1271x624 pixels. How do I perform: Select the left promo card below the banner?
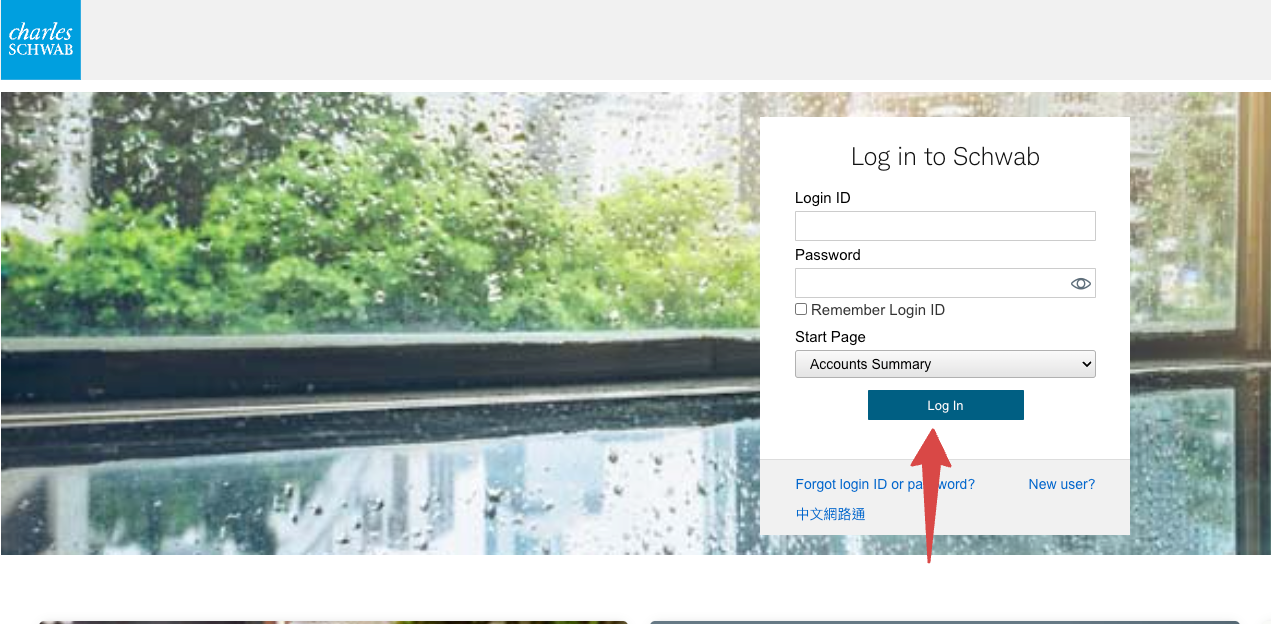[333, 622]
